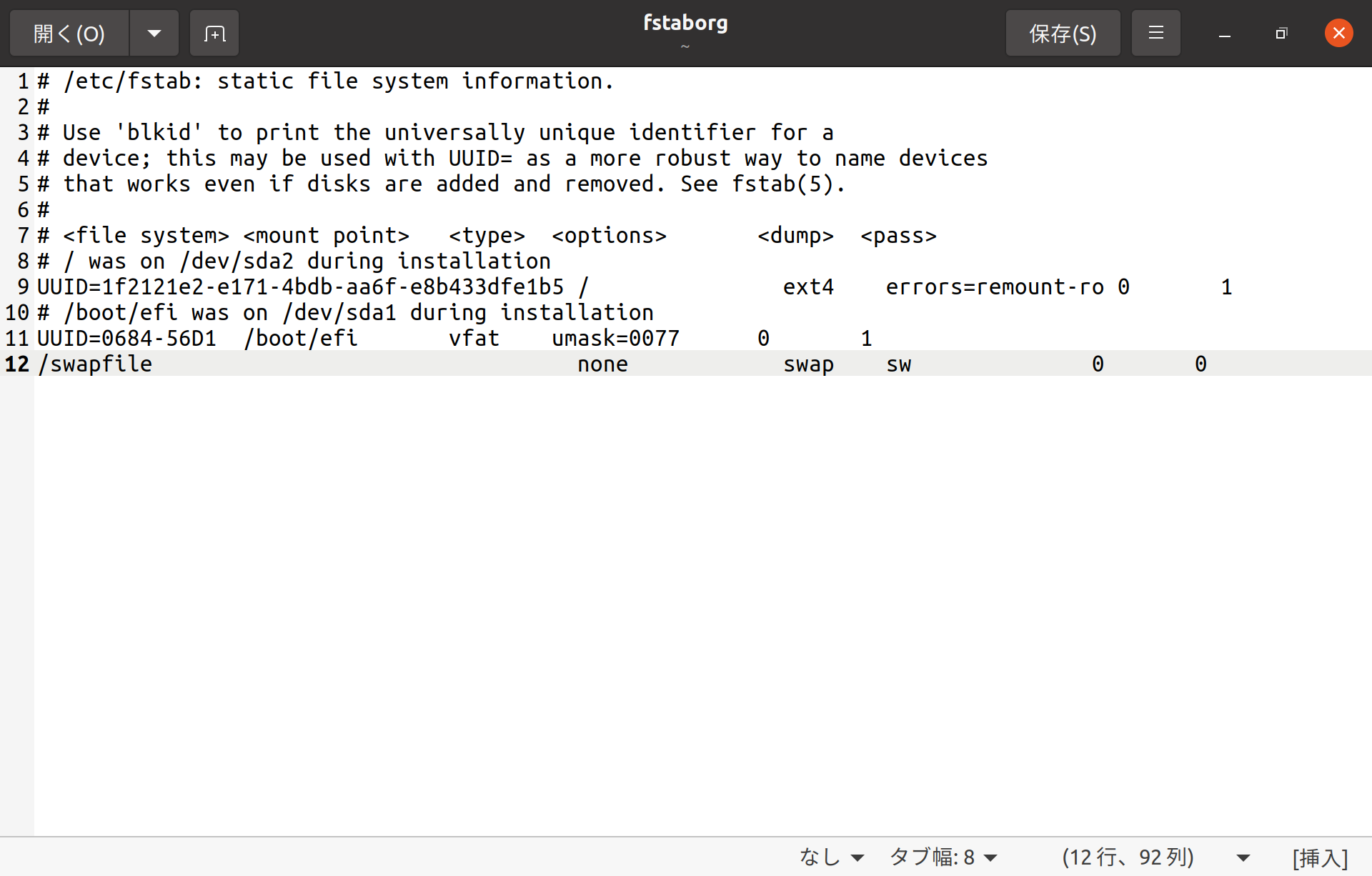The width and height of the screenshot is (1372, 876).
Task: Close the gedit window
Action: [x=1338, y=33]
